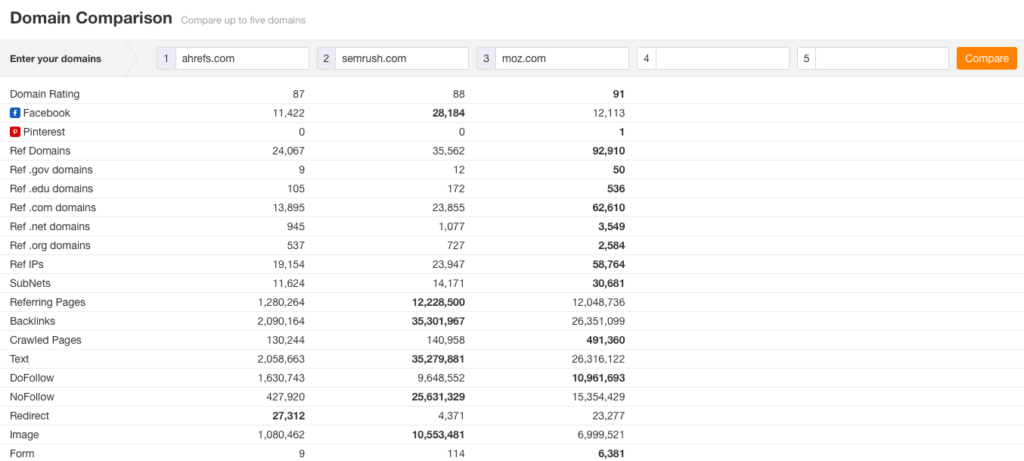
Task: Click the Ref .gov domains label
Action: click(51, 170)
